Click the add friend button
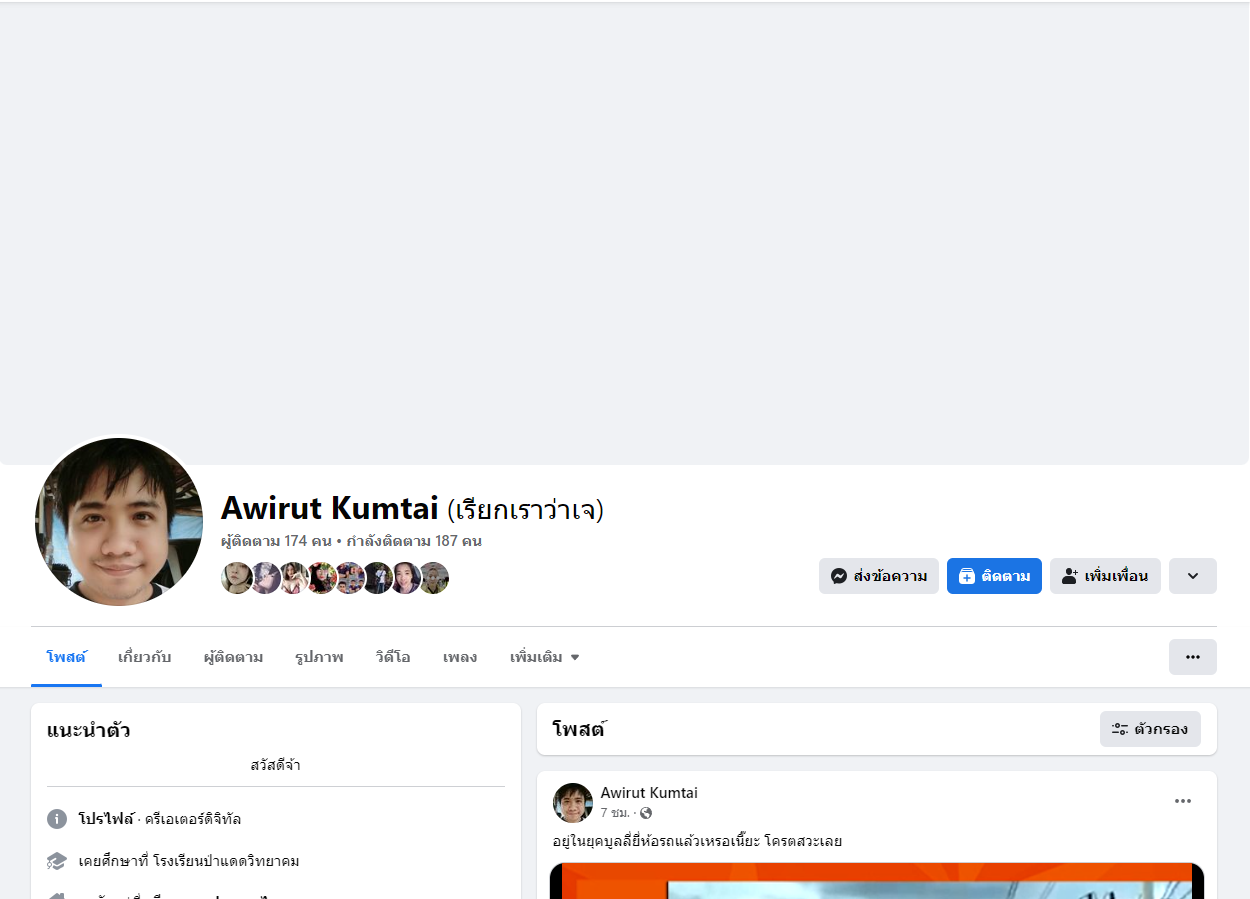 coord(1104,576)
